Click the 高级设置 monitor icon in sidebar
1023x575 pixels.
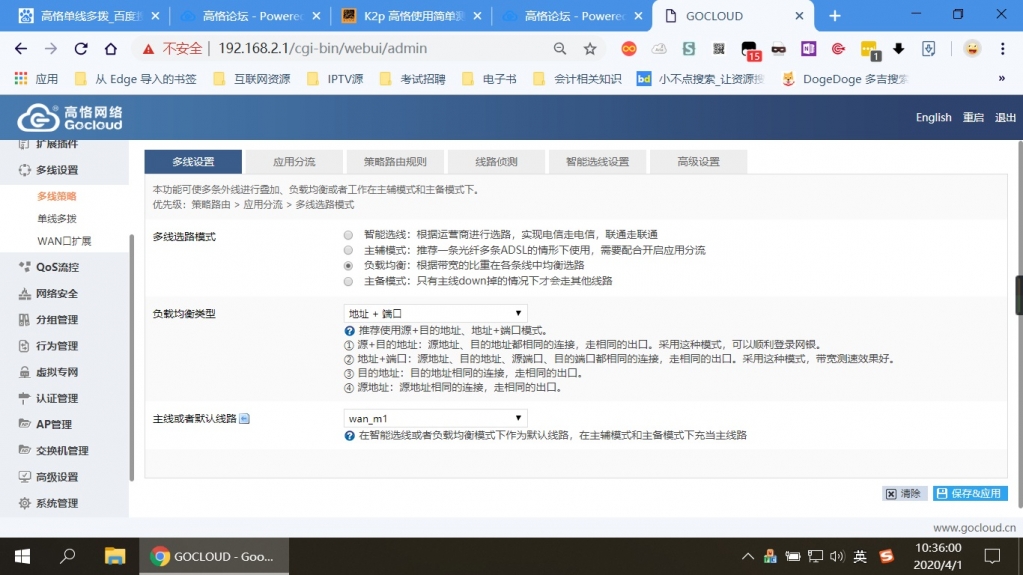click(25, 476)
